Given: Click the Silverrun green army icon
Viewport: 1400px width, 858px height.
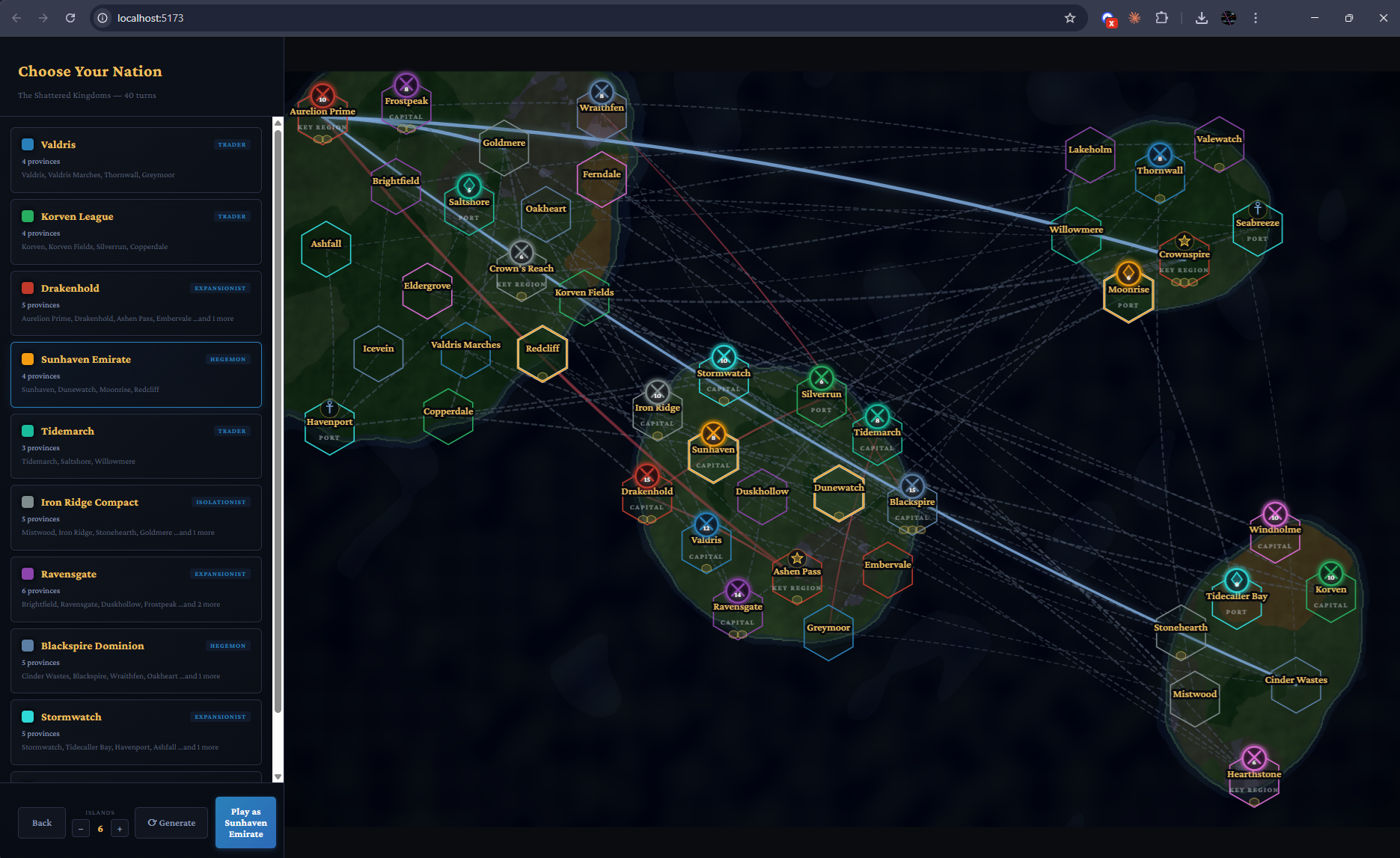Looking at the screenshot, I should pyautogui.click(x=822, y=379).
